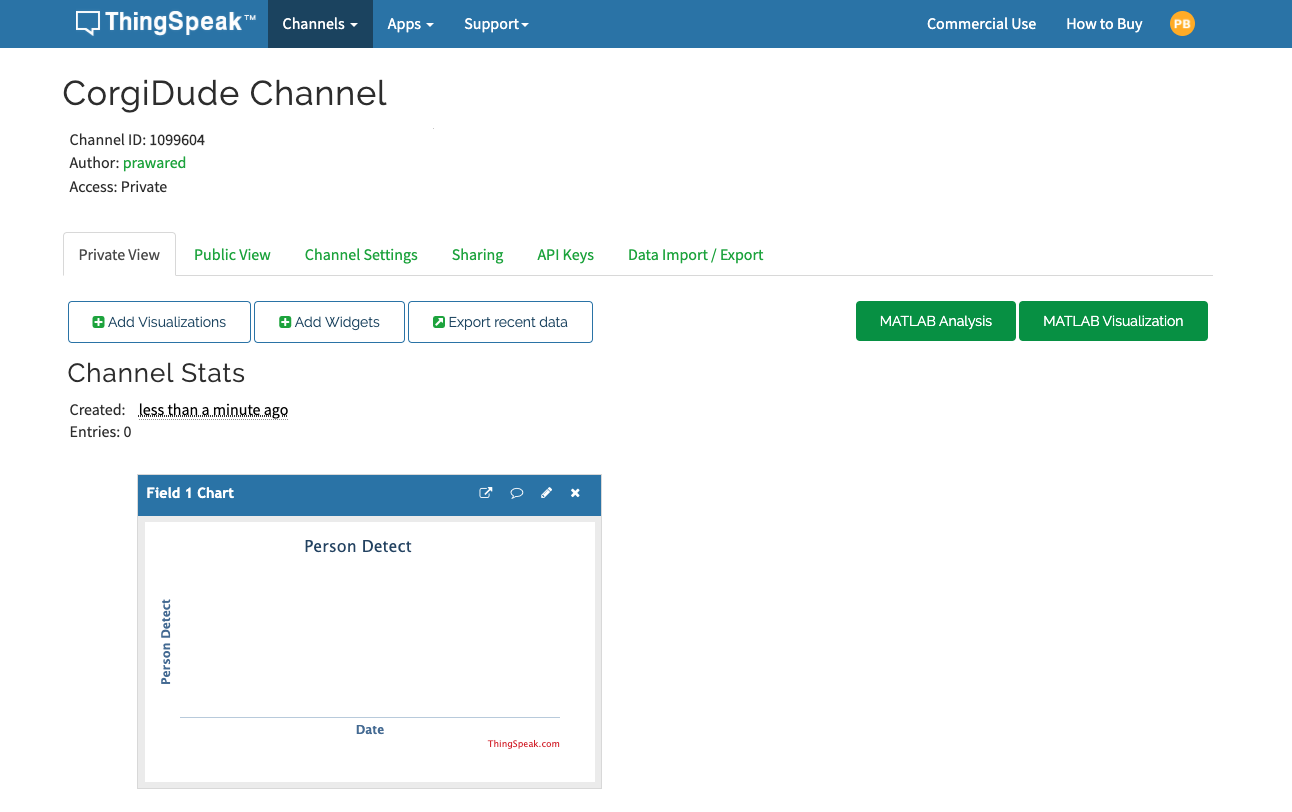Go to the Sharing tab

click(x=477, y=255)
